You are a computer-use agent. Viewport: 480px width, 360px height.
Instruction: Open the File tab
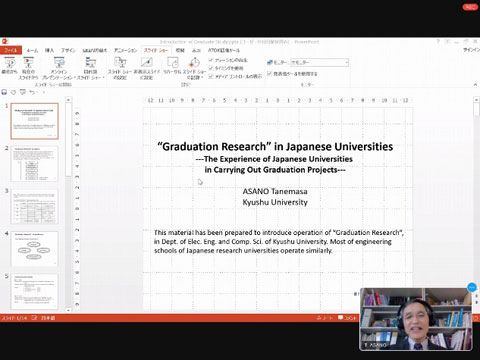point(11,50)
